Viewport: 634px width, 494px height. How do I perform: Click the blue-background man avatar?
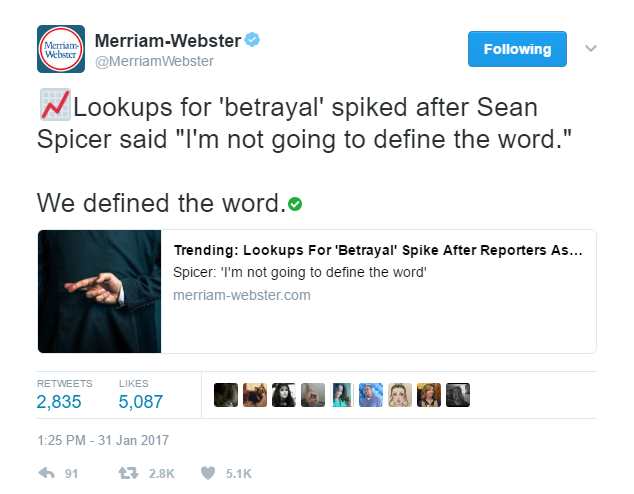click(x=371, y=395)
